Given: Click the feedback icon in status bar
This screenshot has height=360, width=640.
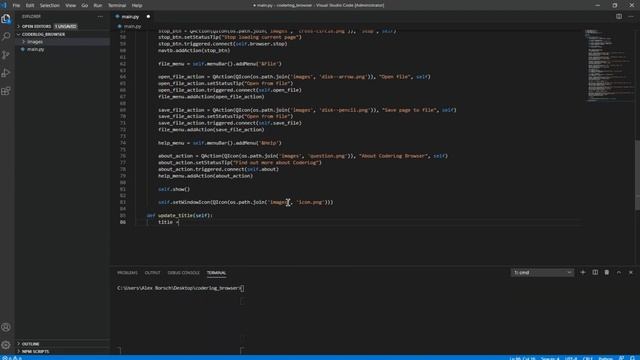Looking at the screenshot, I should pyautogui.click(x=621, y=358).
